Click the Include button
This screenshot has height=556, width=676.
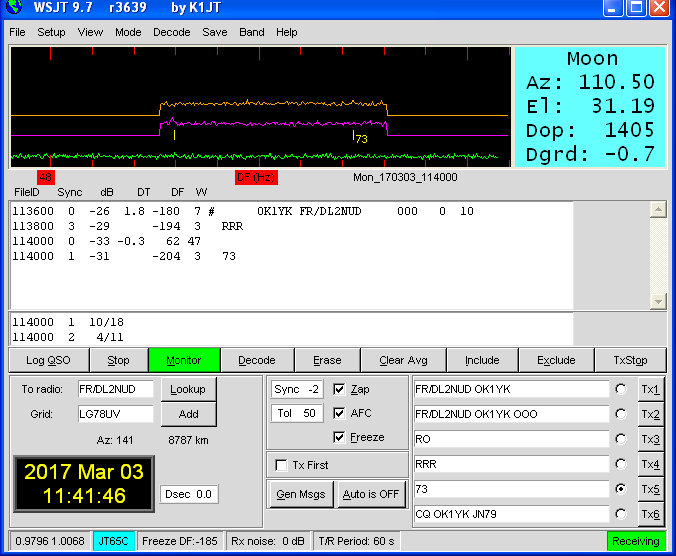click(482, 360)
